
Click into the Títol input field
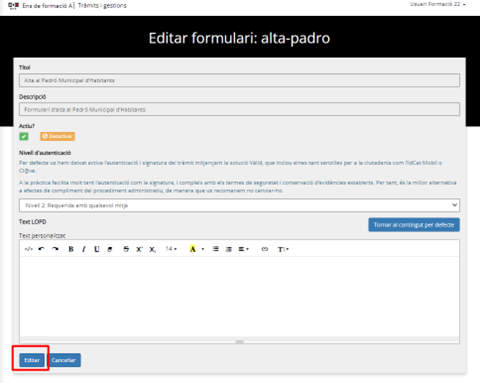click(x=239, y=80)
